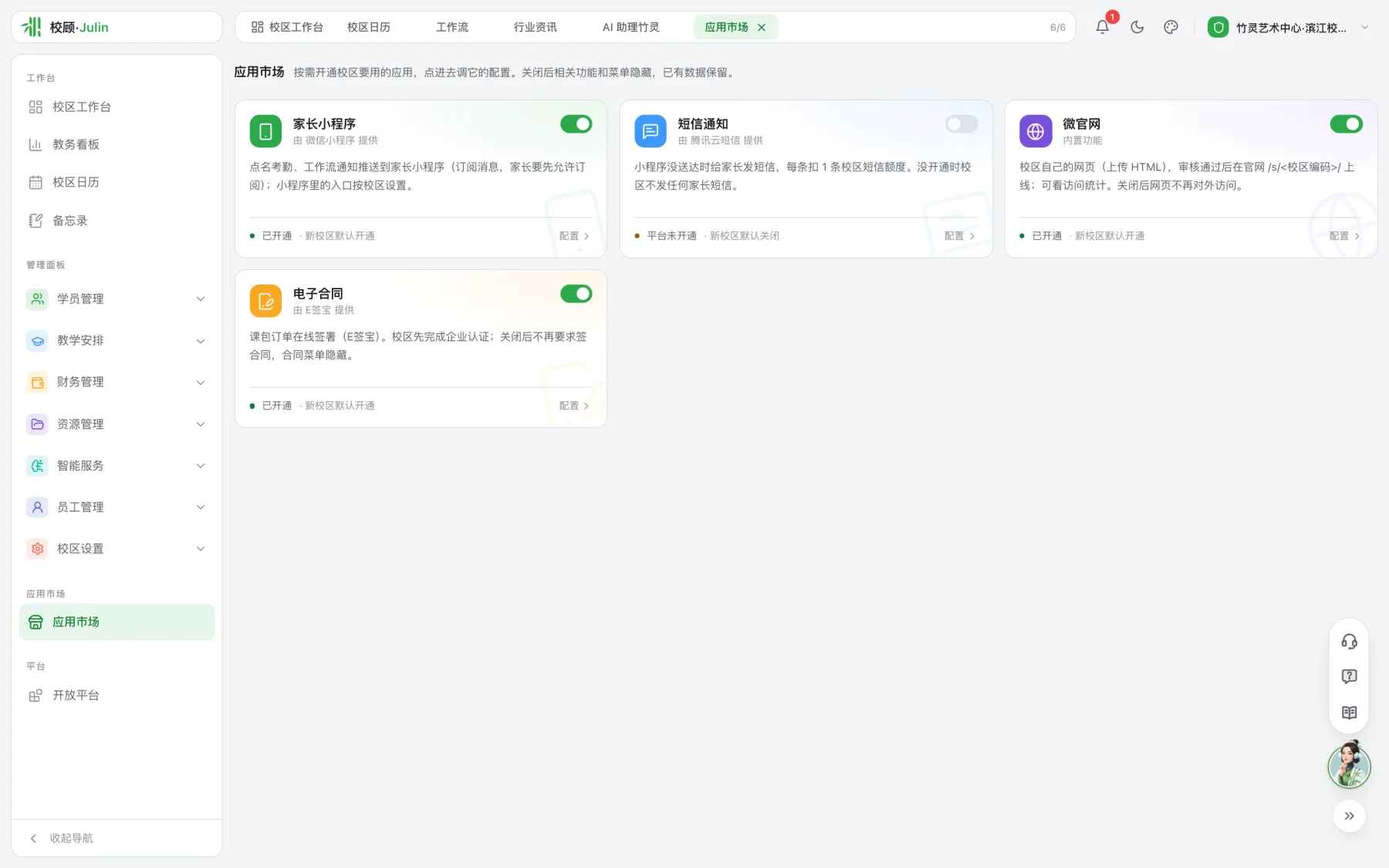
Task: Open 配置 for 微官网
Action: click(1344, 236)
